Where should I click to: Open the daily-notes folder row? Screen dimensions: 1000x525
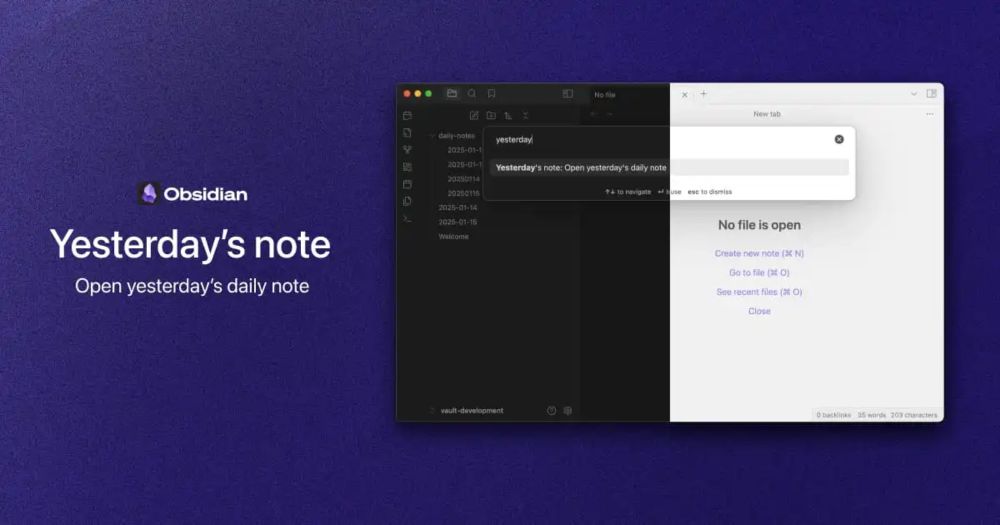456,136
